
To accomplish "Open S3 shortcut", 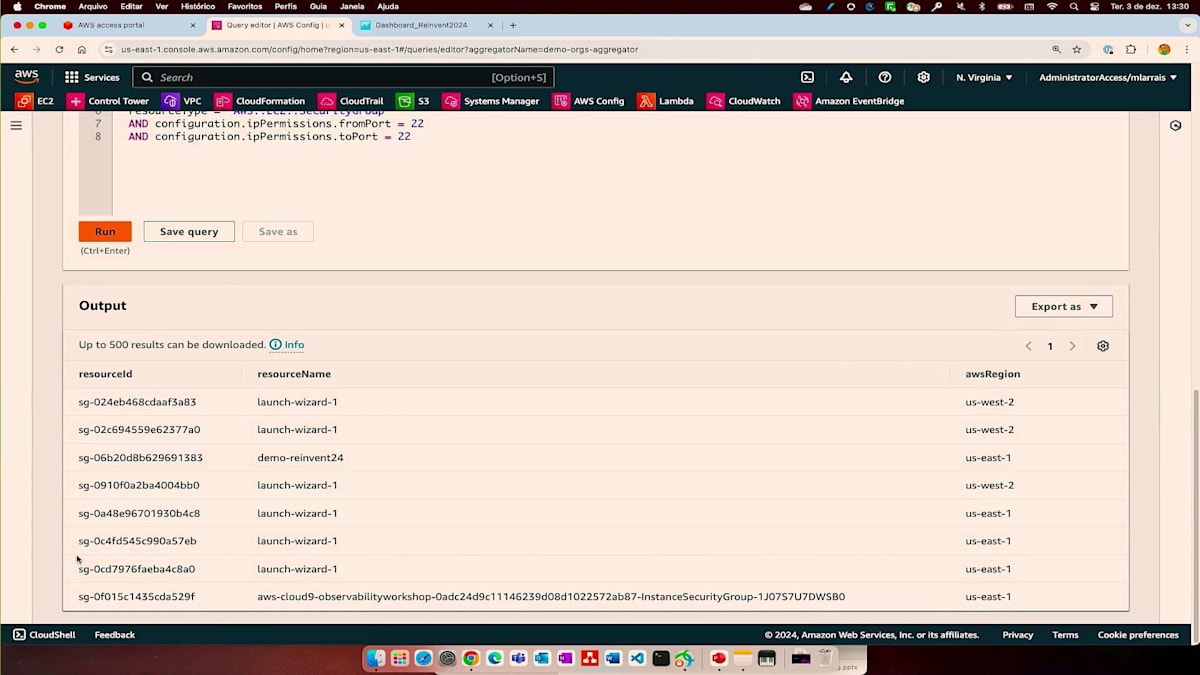I will click(413, 101).
